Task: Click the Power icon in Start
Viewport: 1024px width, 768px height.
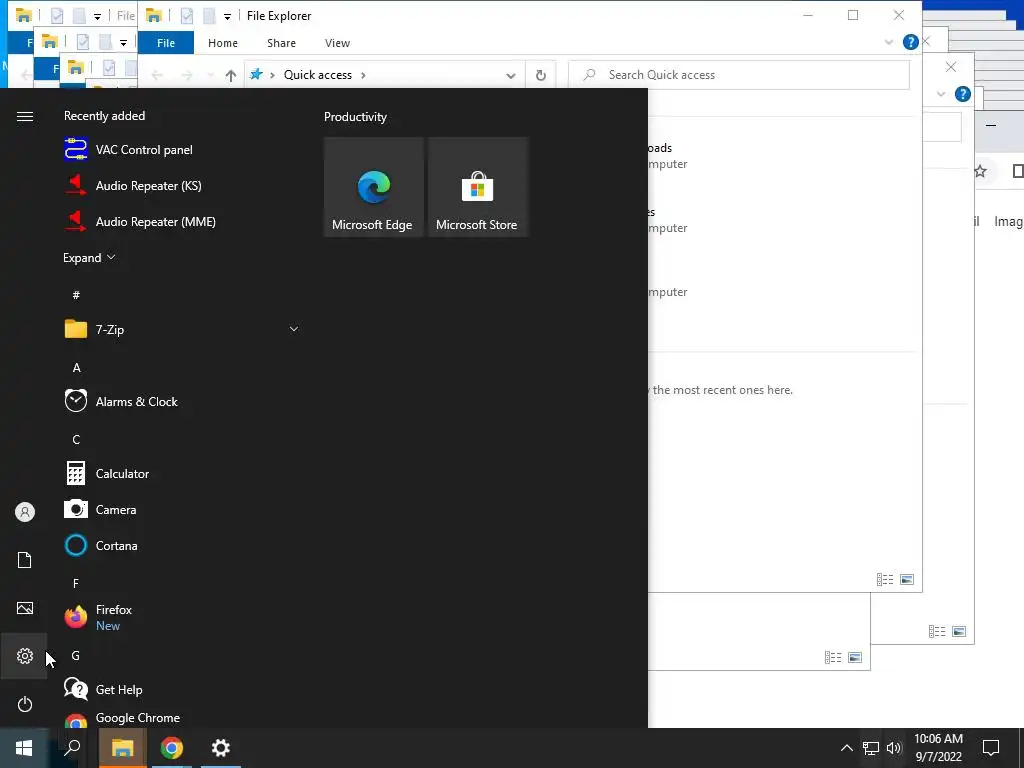Action: [25, 704]
